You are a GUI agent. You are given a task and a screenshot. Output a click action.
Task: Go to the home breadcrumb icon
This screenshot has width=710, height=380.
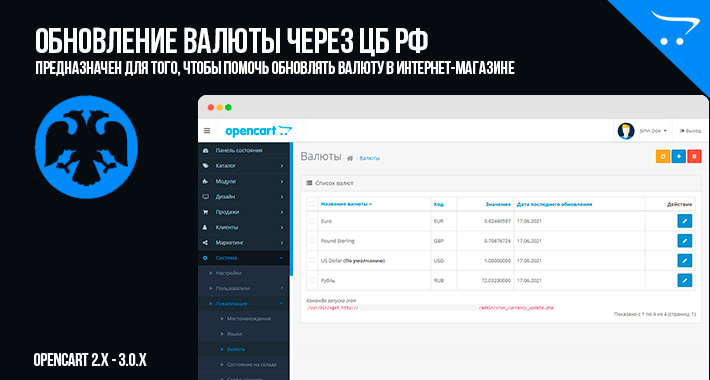(x=350, y=158)
